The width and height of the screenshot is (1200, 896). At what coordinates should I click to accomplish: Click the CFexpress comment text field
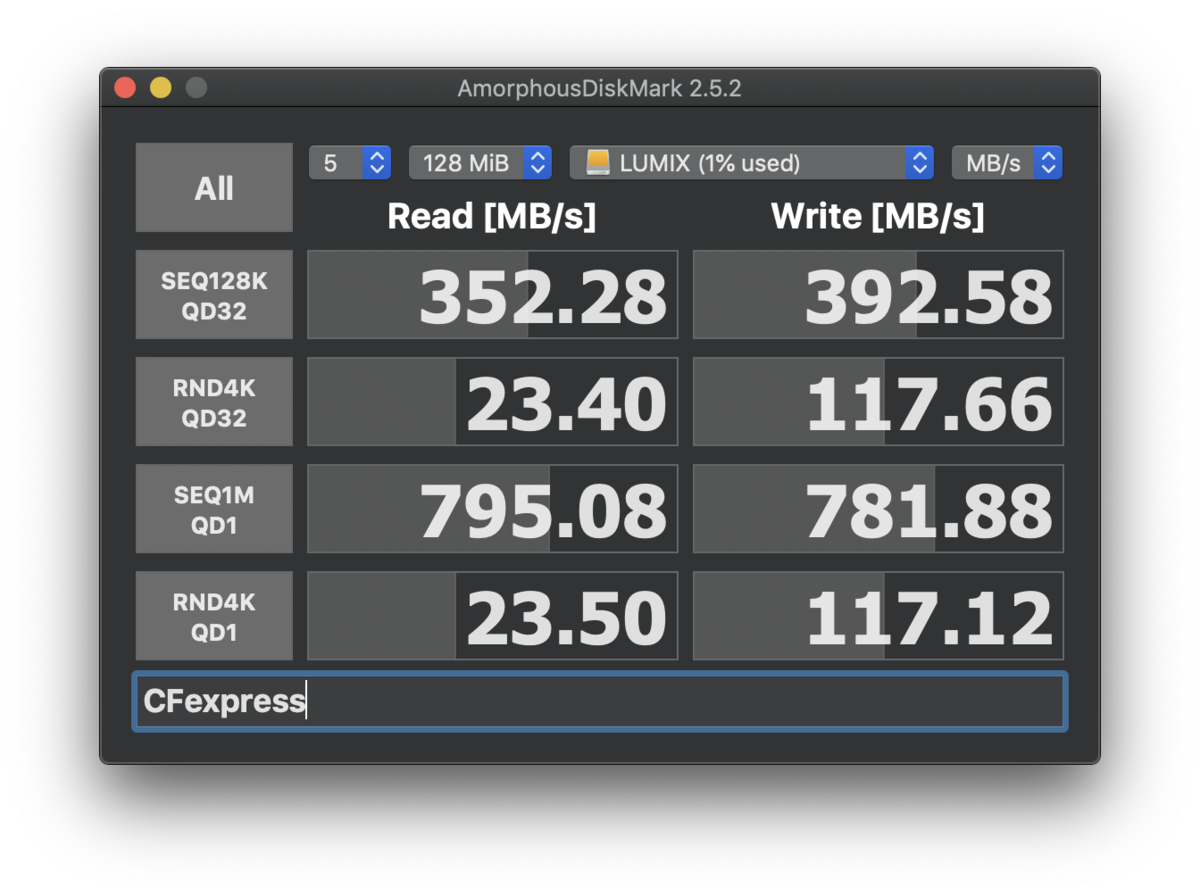pyautogui.click(x=600, y=701)
